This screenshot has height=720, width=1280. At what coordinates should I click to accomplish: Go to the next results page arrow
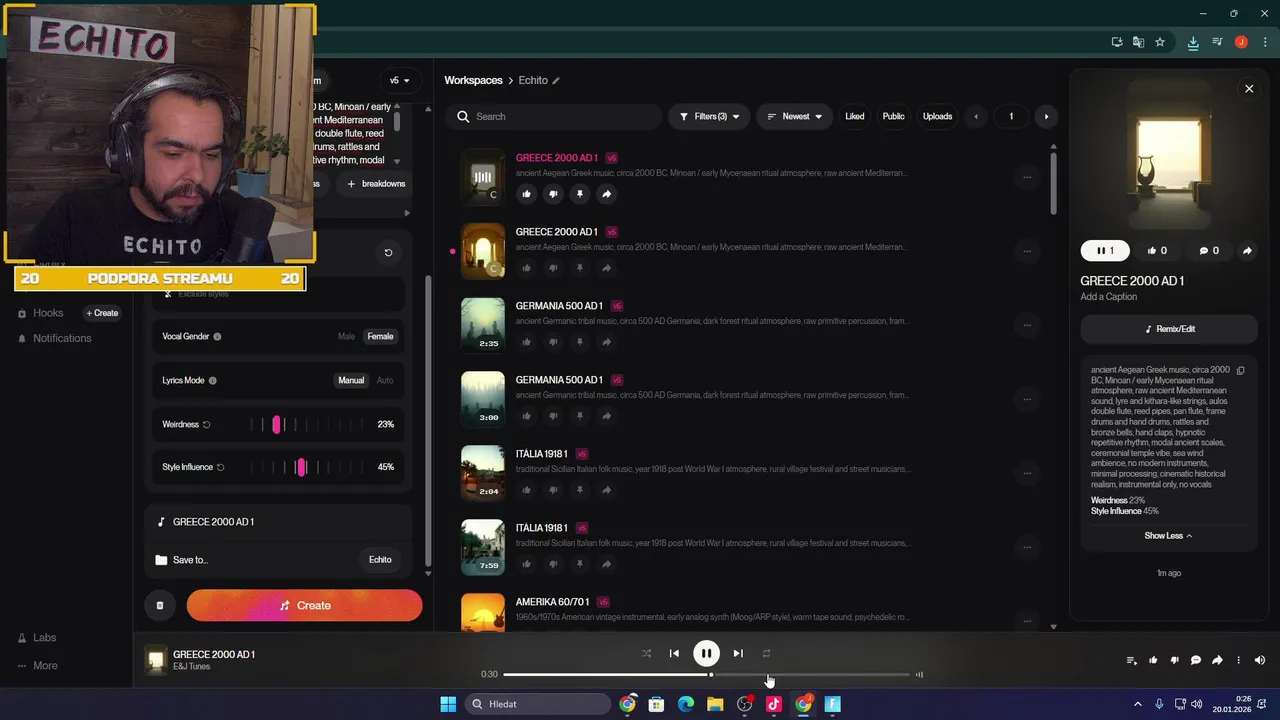(1046, 117)
